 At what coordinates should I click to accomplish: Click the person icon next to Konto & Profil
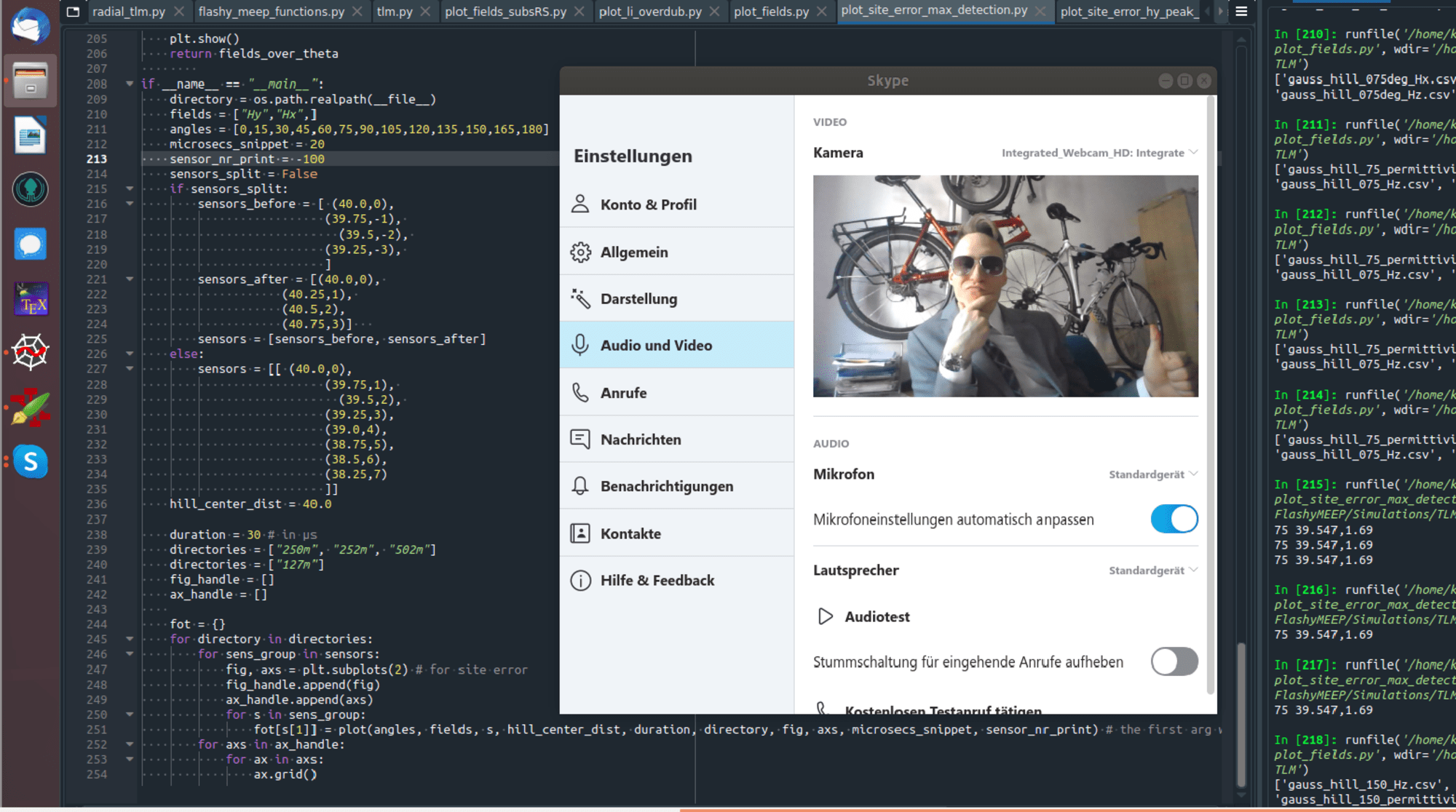pos(580,204)
